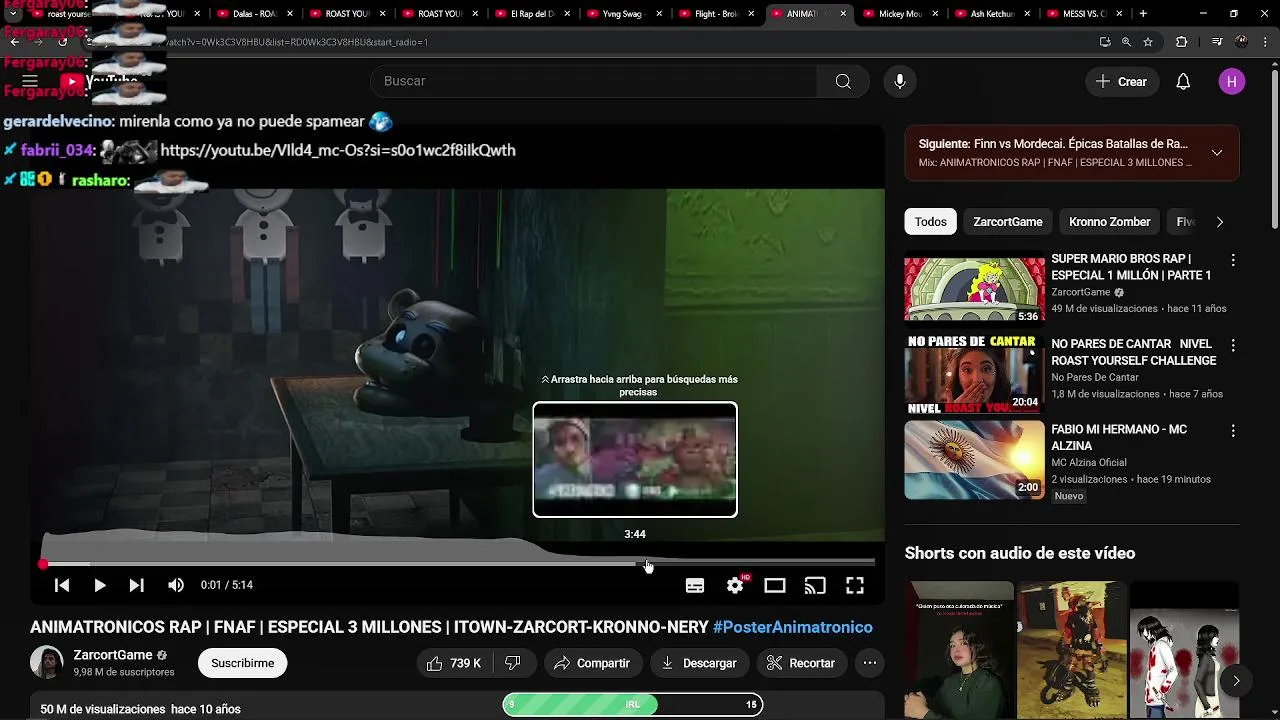Open the browser profile icon in toolbar
The width and height of the screenshot is (1280, 720).
[1241, 42]
